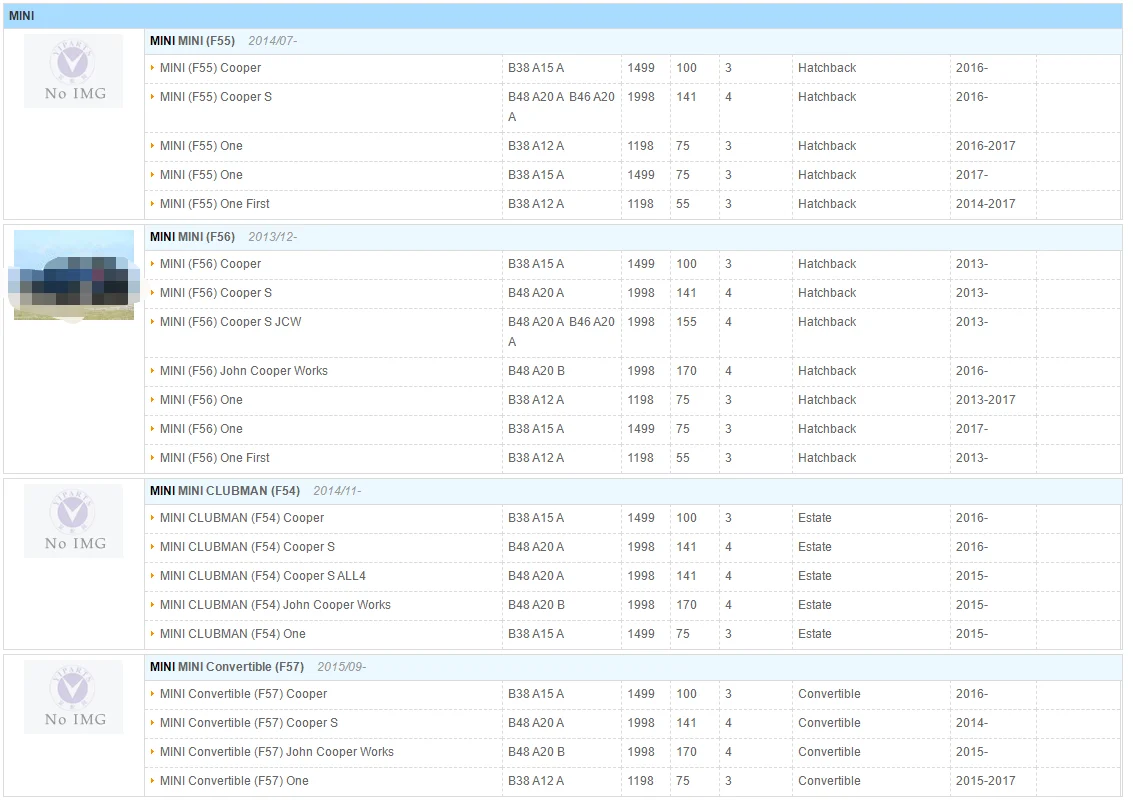Open the MINI CLUBMAN (F54) One link

[x=232, y=634]
